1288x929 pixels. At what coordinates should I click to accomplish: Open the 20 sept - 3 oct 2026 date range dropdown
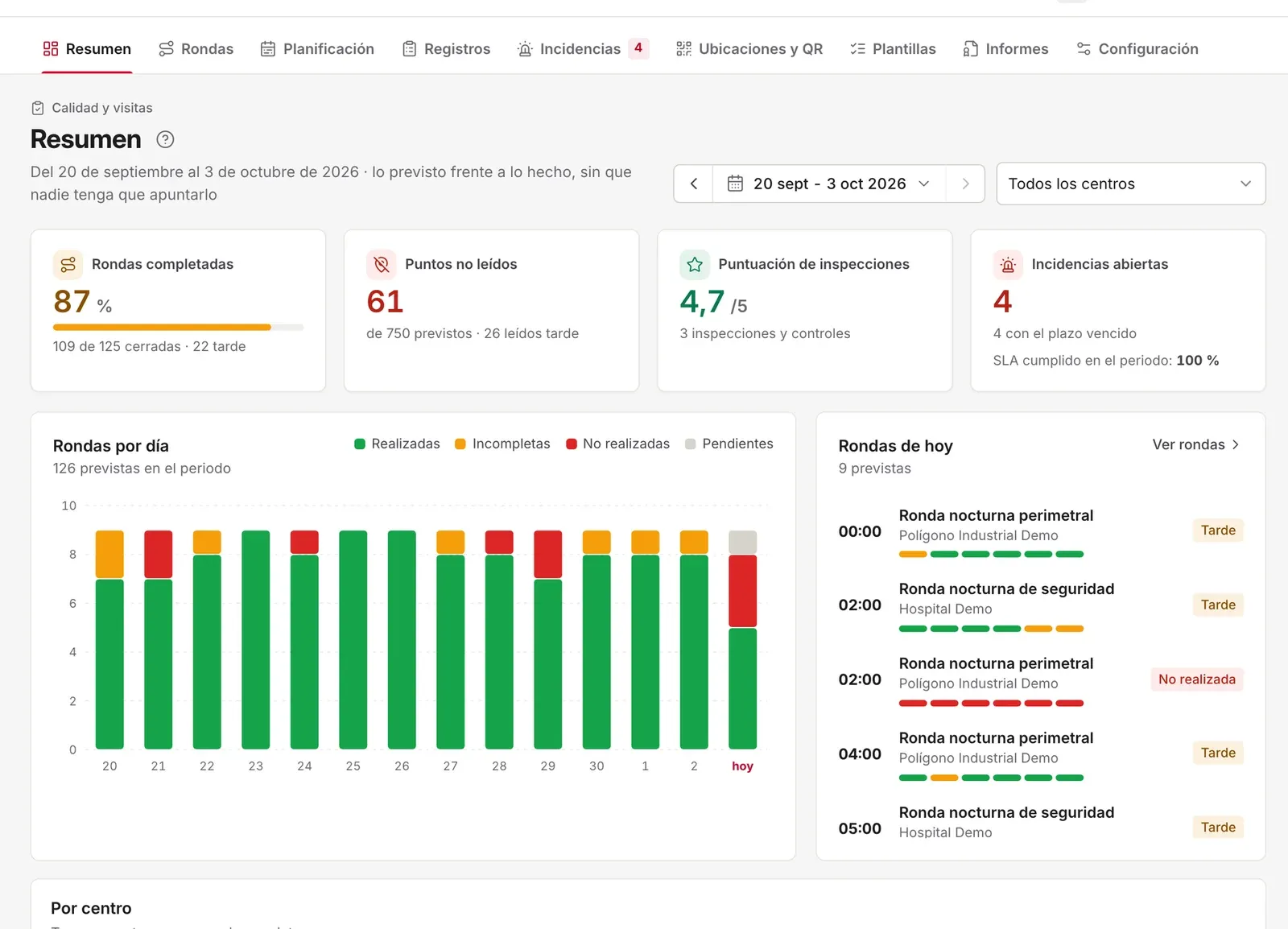tap(829, 184)
